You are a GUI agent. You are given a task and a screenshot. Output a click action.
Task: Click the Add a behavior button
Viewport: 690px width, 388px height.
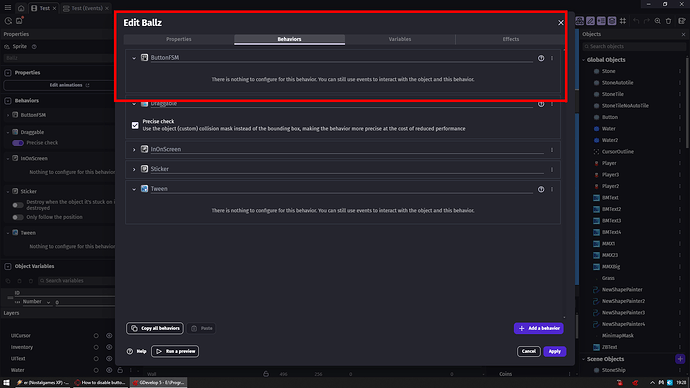pyautogui.click(x=539, y=328)
